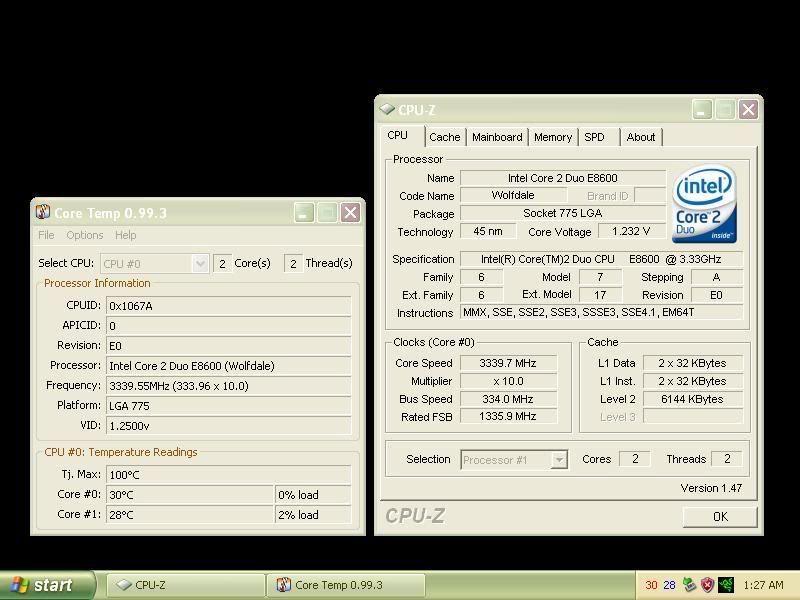
Task: Click the CPUID field showing 0x1067A
Action: [x=229, y=306]
